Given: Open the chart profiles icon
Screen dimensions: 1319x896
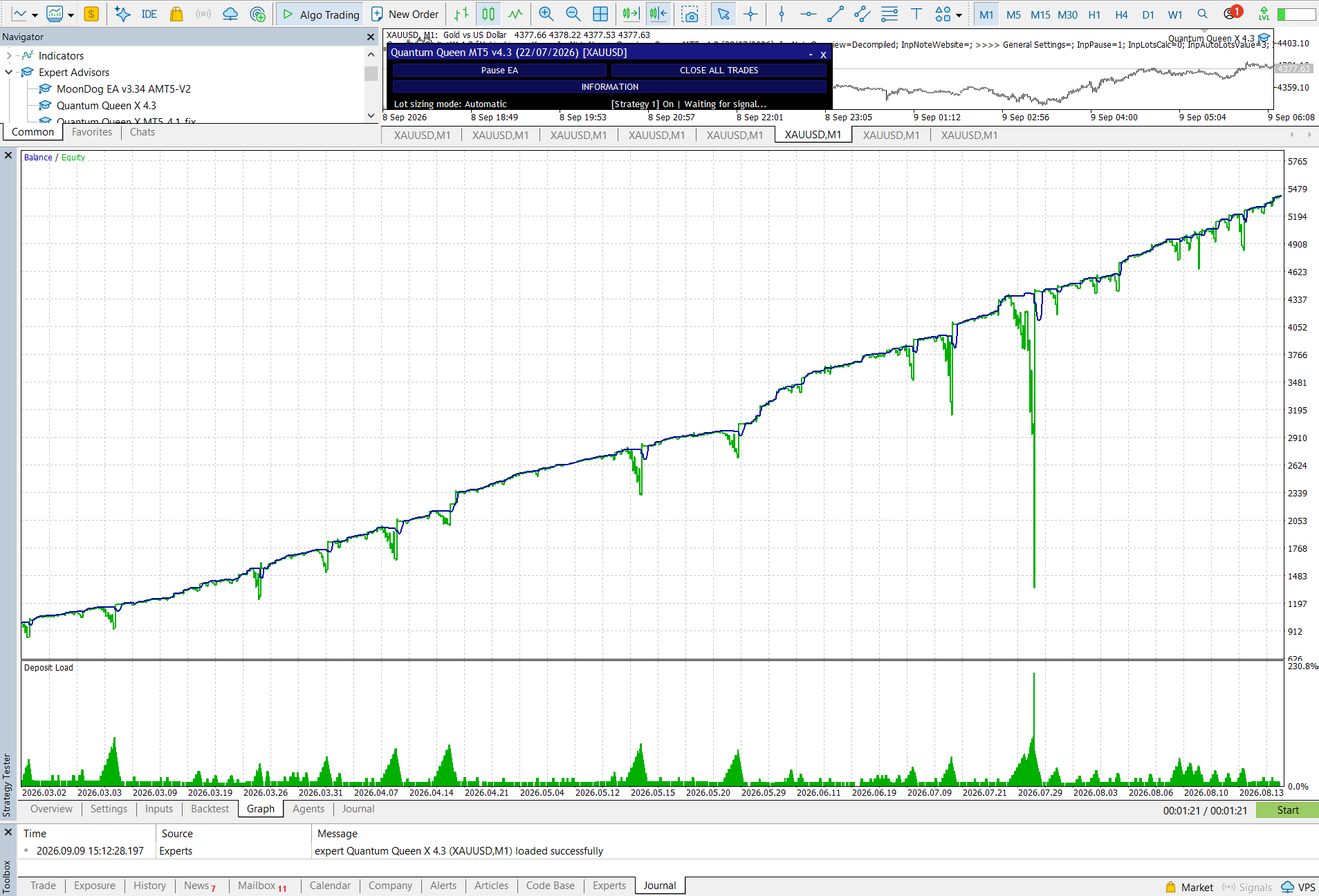Looking at the screenshot, I should (x=55, y=14).
